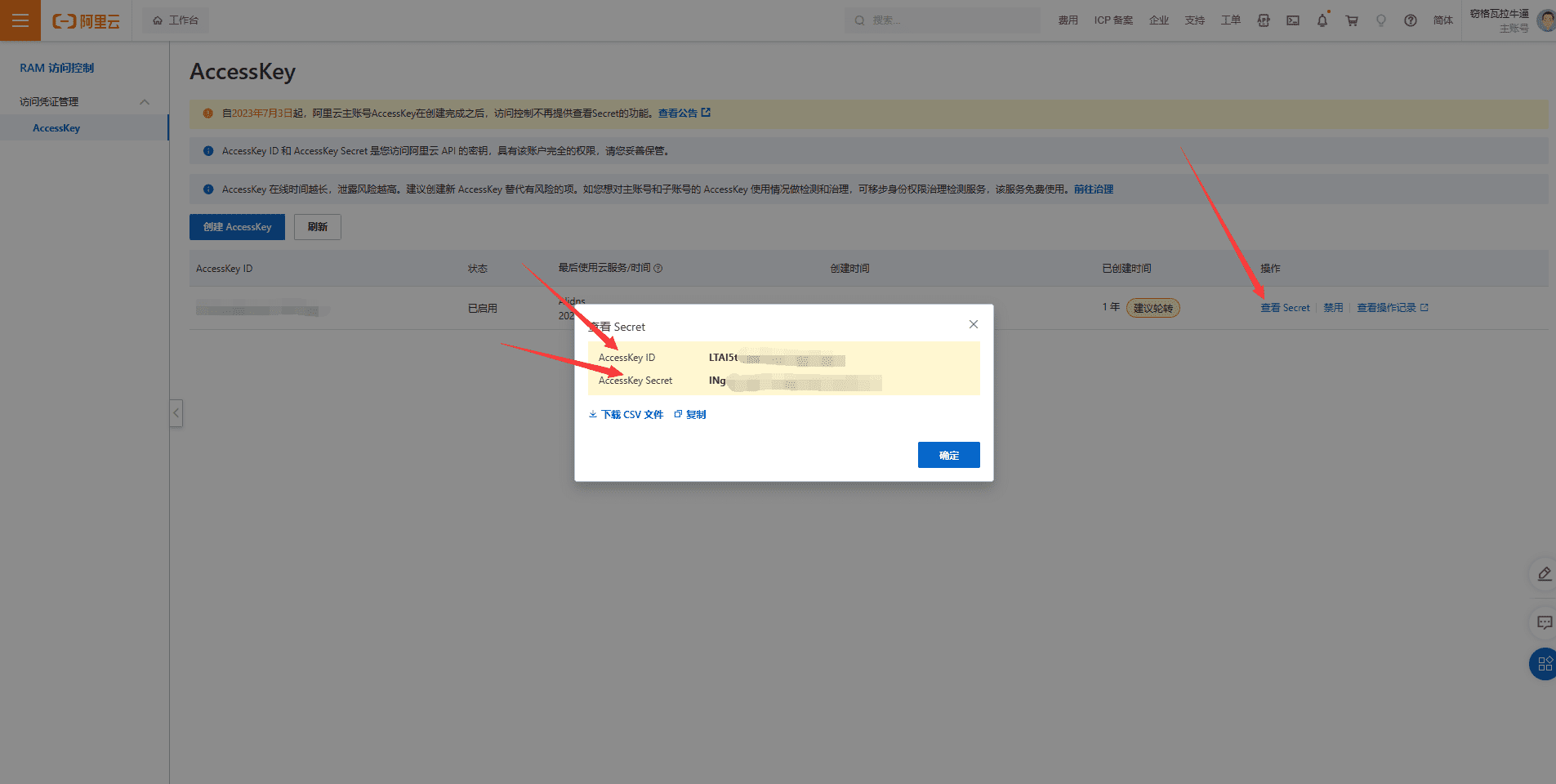Open the notifications bell icon
Screen dimensions: 1556x784
tap(1322, 20)
